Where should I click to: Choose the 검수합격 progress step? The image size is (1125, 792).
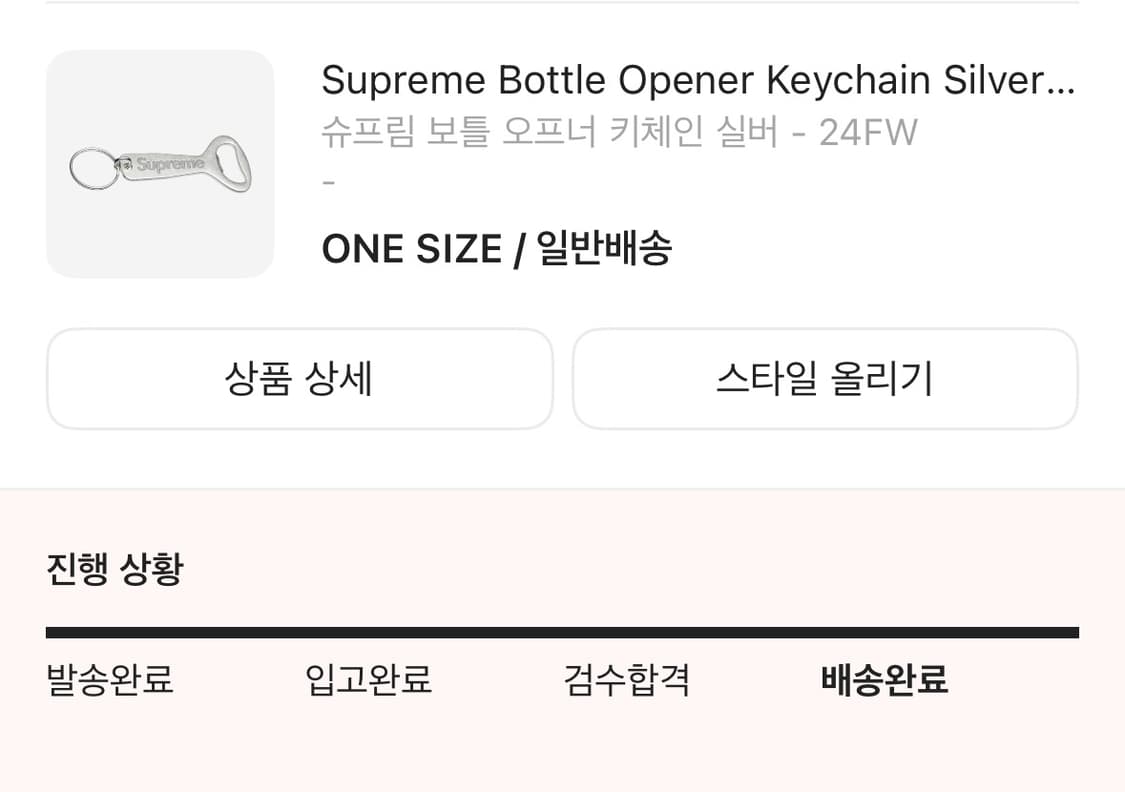pos(627,680)
